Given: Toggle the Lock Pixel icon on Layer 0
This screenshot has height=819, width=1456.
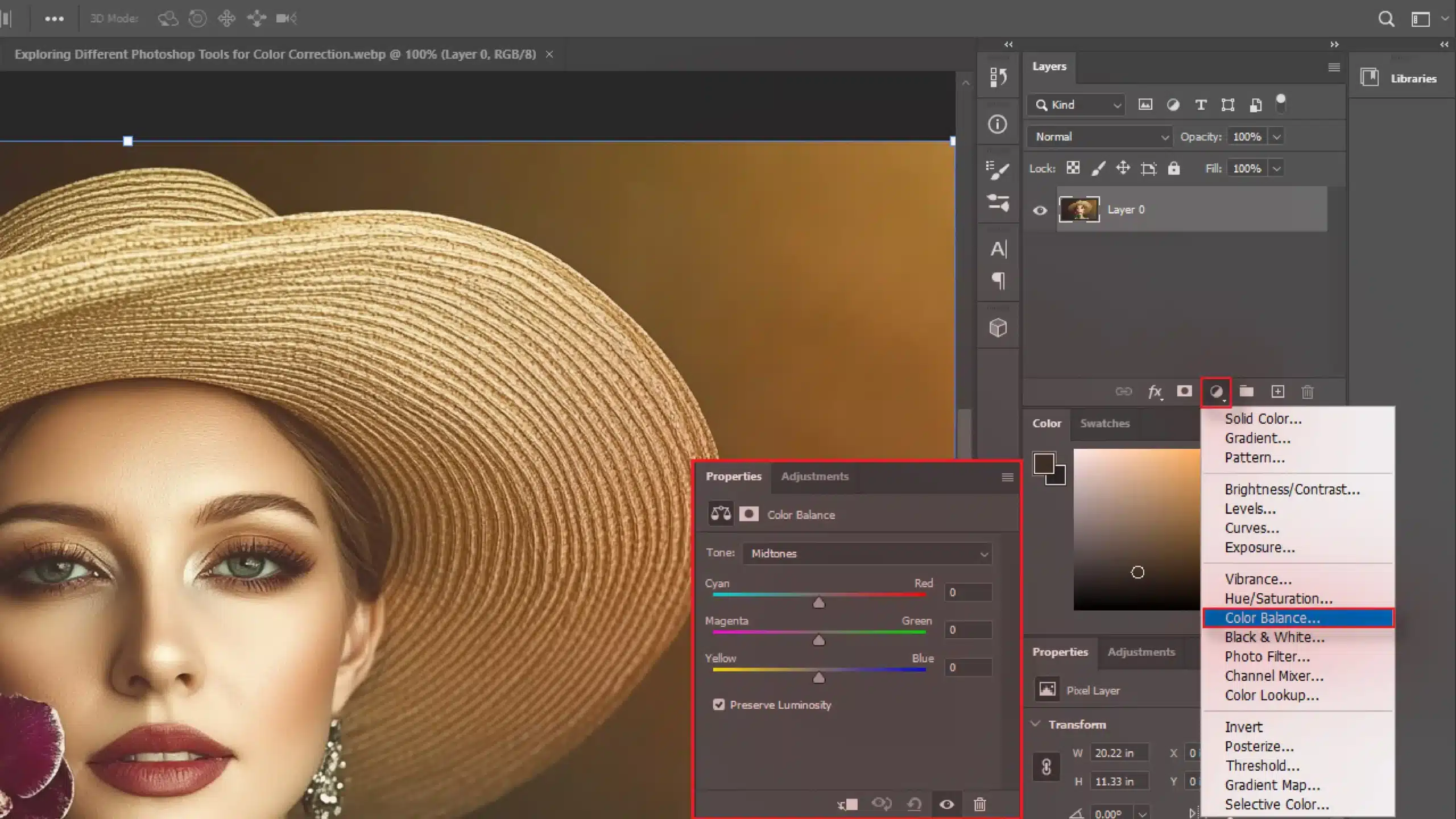Looking at the screenshot, I should click(x=1098, y=168).
